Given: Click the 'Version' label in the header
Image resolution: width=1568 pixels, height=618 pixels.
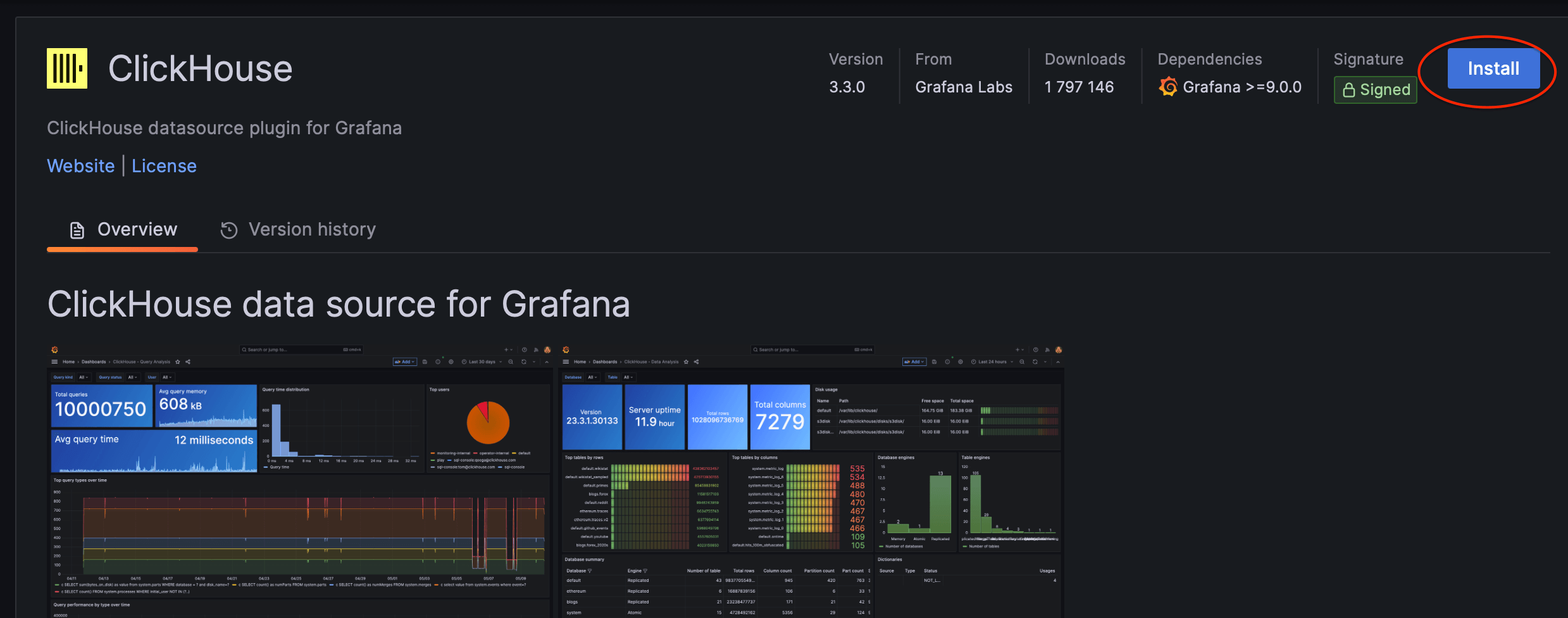Looking at the screenshot, I should [x=856, y=60].
